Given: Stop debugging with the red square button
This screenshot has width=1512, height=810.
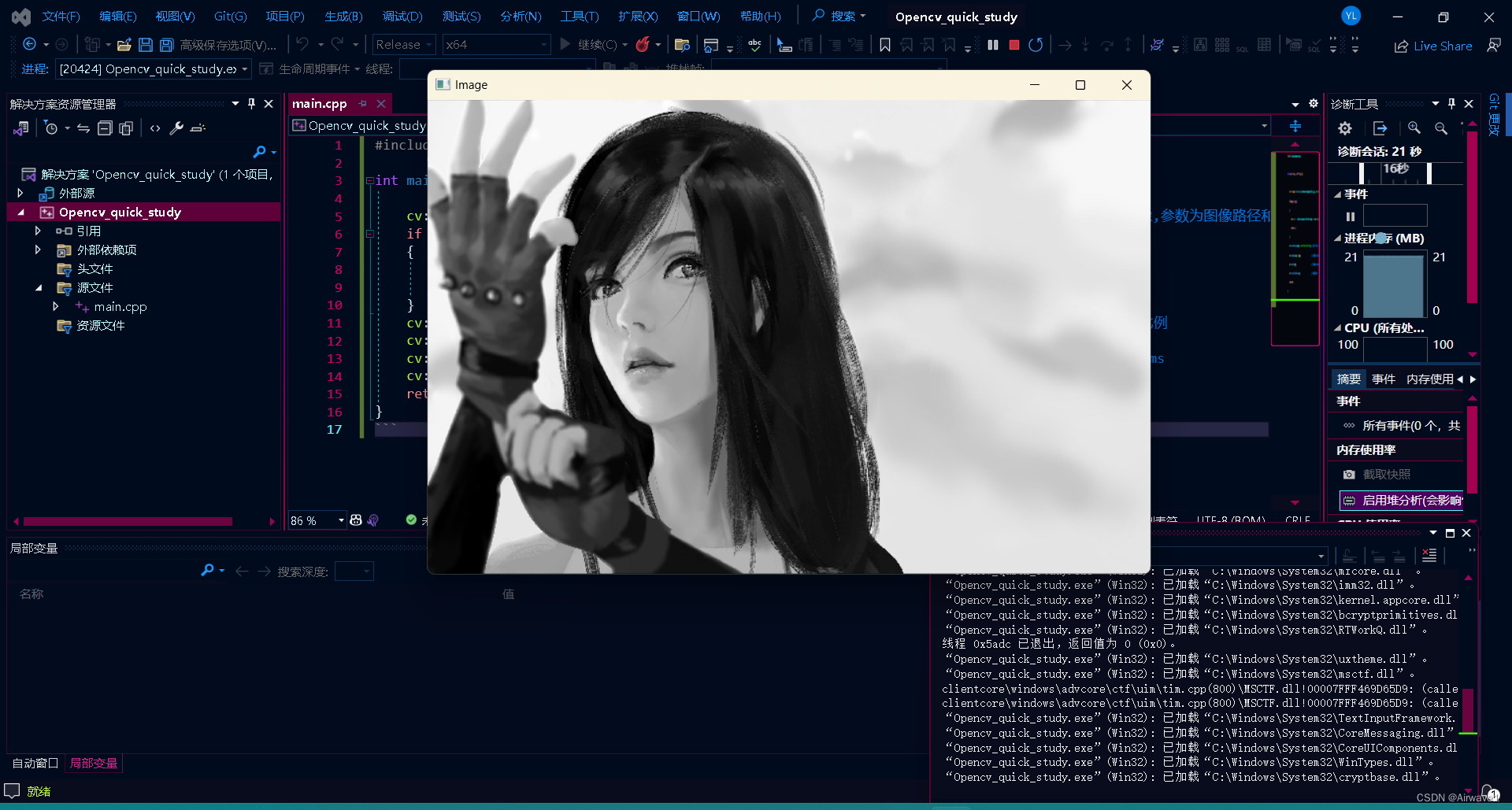Looking at the screenshot, I should (1014, 45).
